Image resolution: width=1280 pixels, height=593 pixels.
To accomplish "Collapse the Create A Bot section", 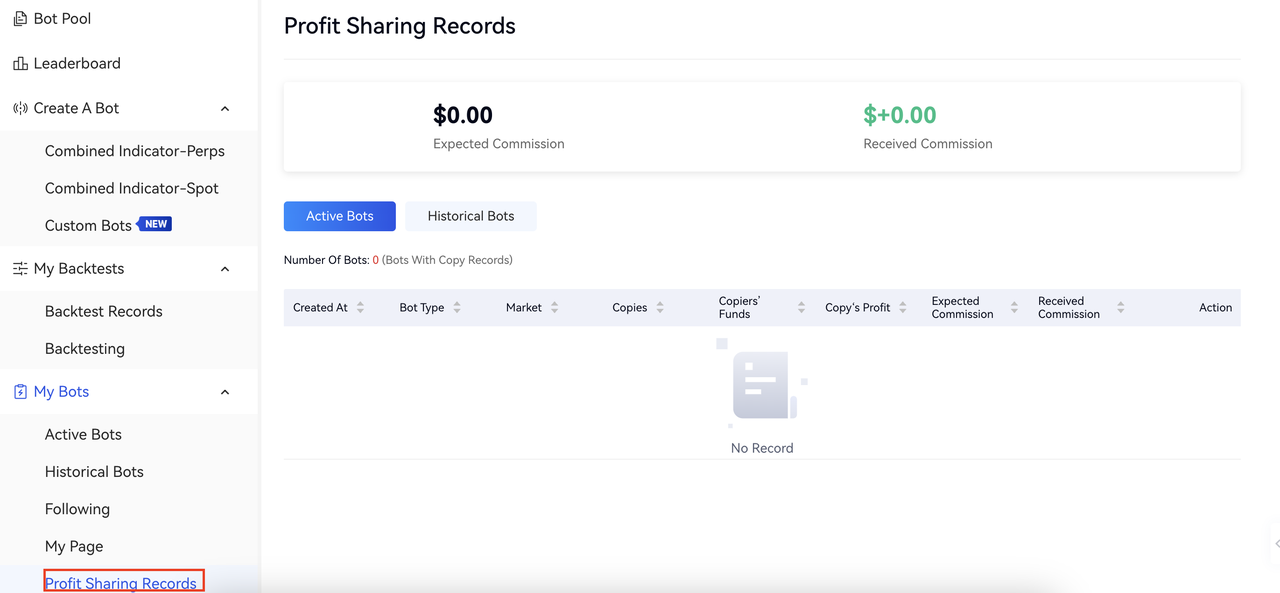I will [225, 109].
